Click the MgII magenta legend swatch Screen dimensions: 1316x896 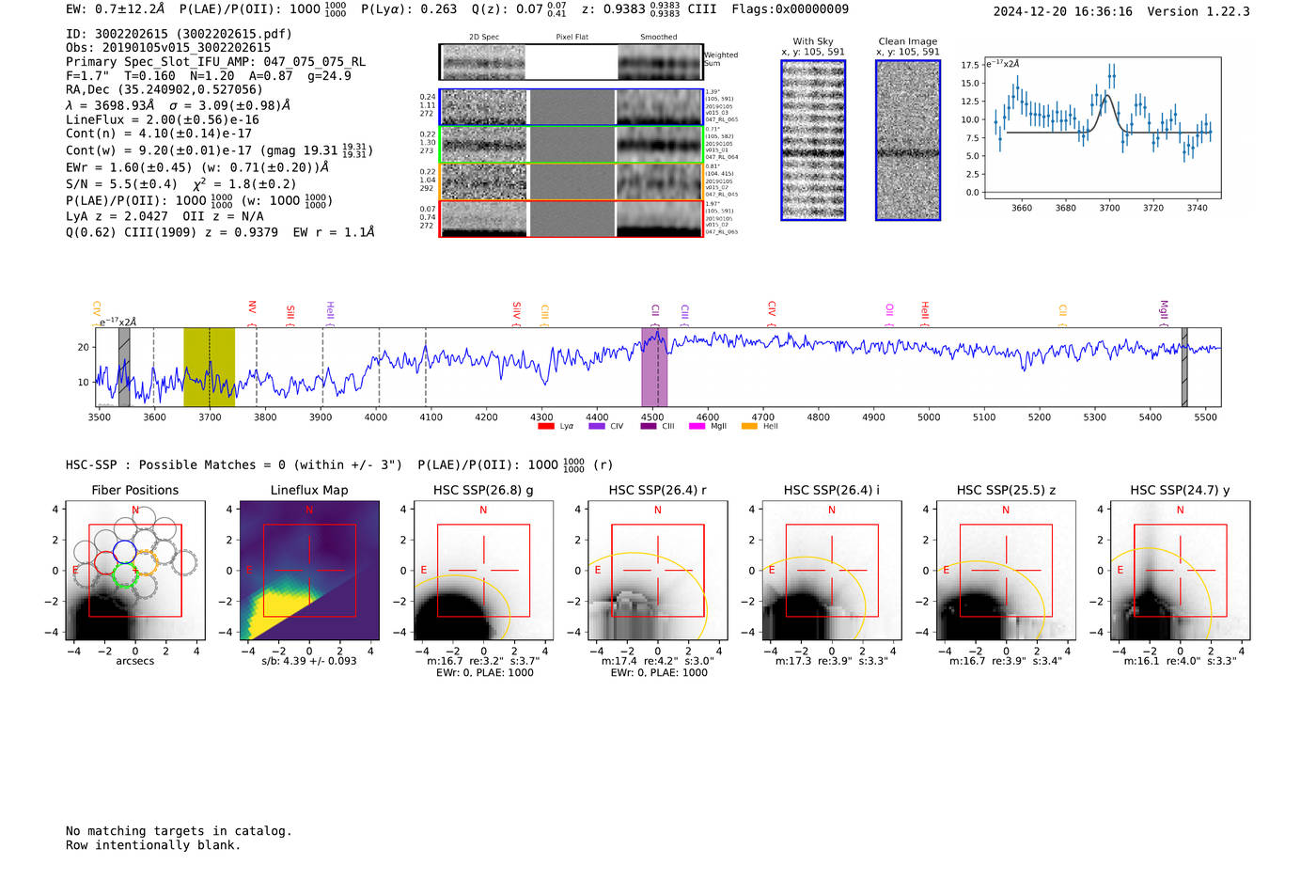697,427
